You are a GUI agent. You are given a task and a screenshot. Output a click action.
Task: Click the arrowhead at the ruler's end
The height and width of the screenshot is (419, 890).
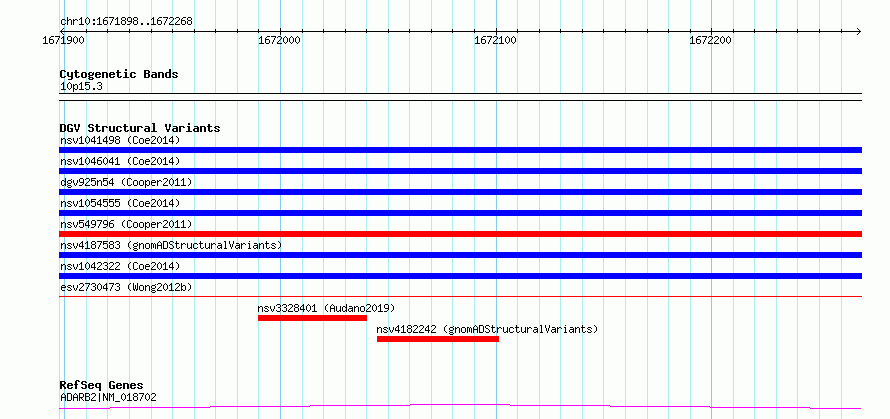click(859, 31)
